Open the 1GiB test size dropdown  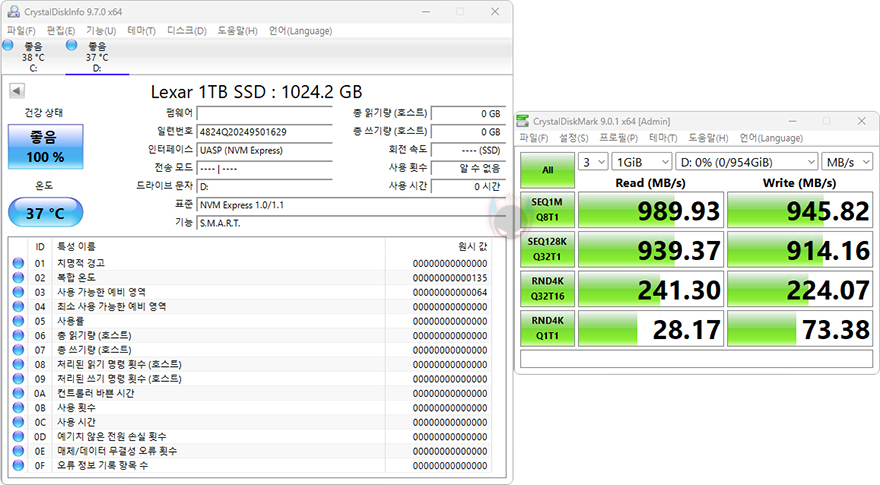click(x=642, y=162)
